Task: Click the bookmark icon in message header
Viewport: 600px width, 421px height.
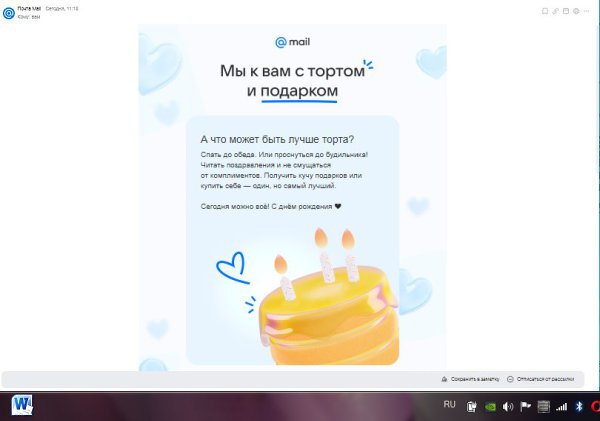Action: (x=545, y=11)
